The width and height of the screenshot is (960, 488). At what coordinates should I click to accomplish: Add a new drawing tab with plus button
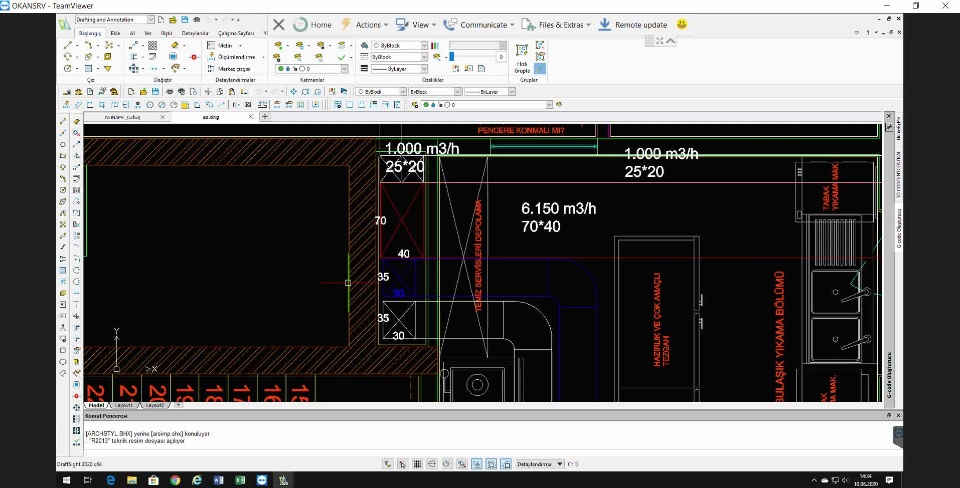pyautogui.click(x=265, y=116)
